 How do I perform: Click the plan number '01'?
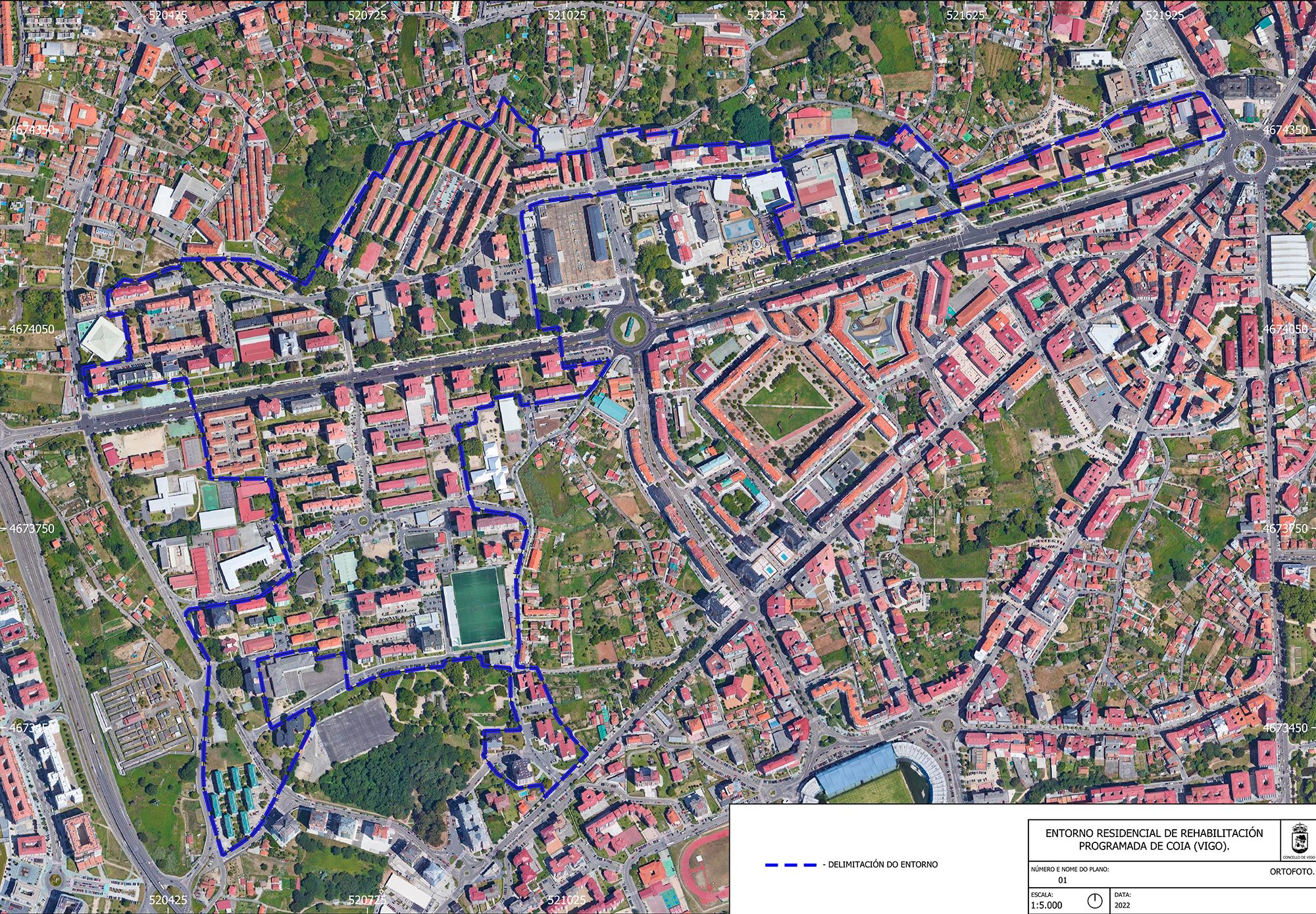1062,879
